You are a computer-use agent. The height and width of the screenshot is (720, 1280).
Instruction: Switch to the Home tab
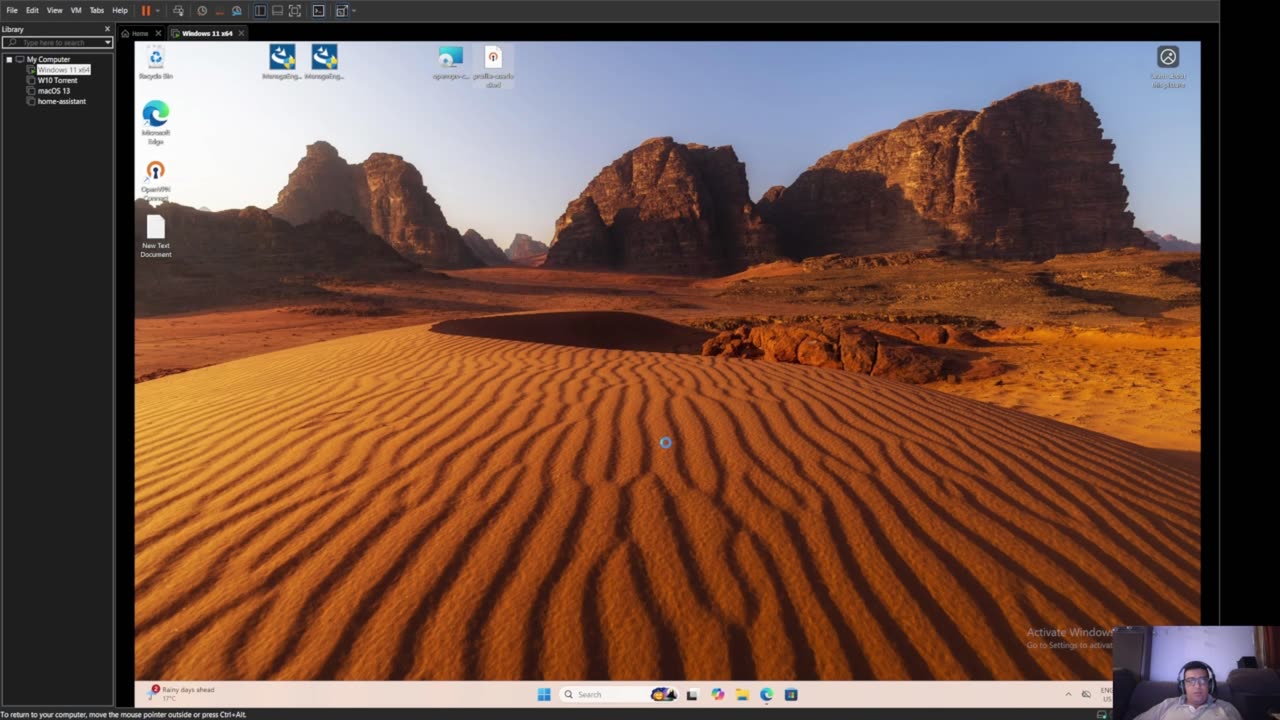[x=135, y=33]
